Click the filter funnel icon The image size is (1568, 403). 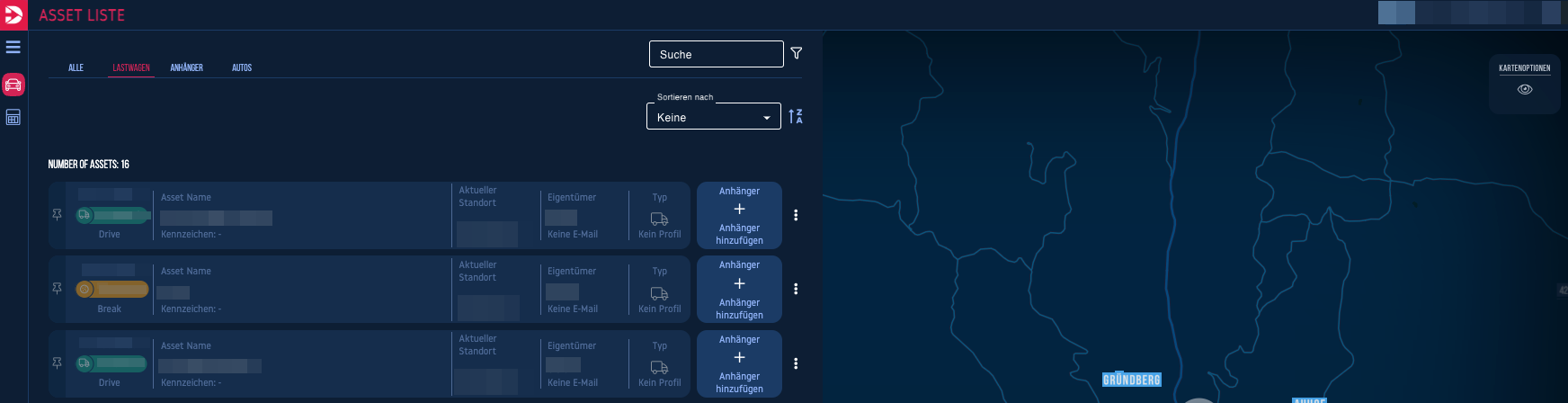(x=797, y=54)
